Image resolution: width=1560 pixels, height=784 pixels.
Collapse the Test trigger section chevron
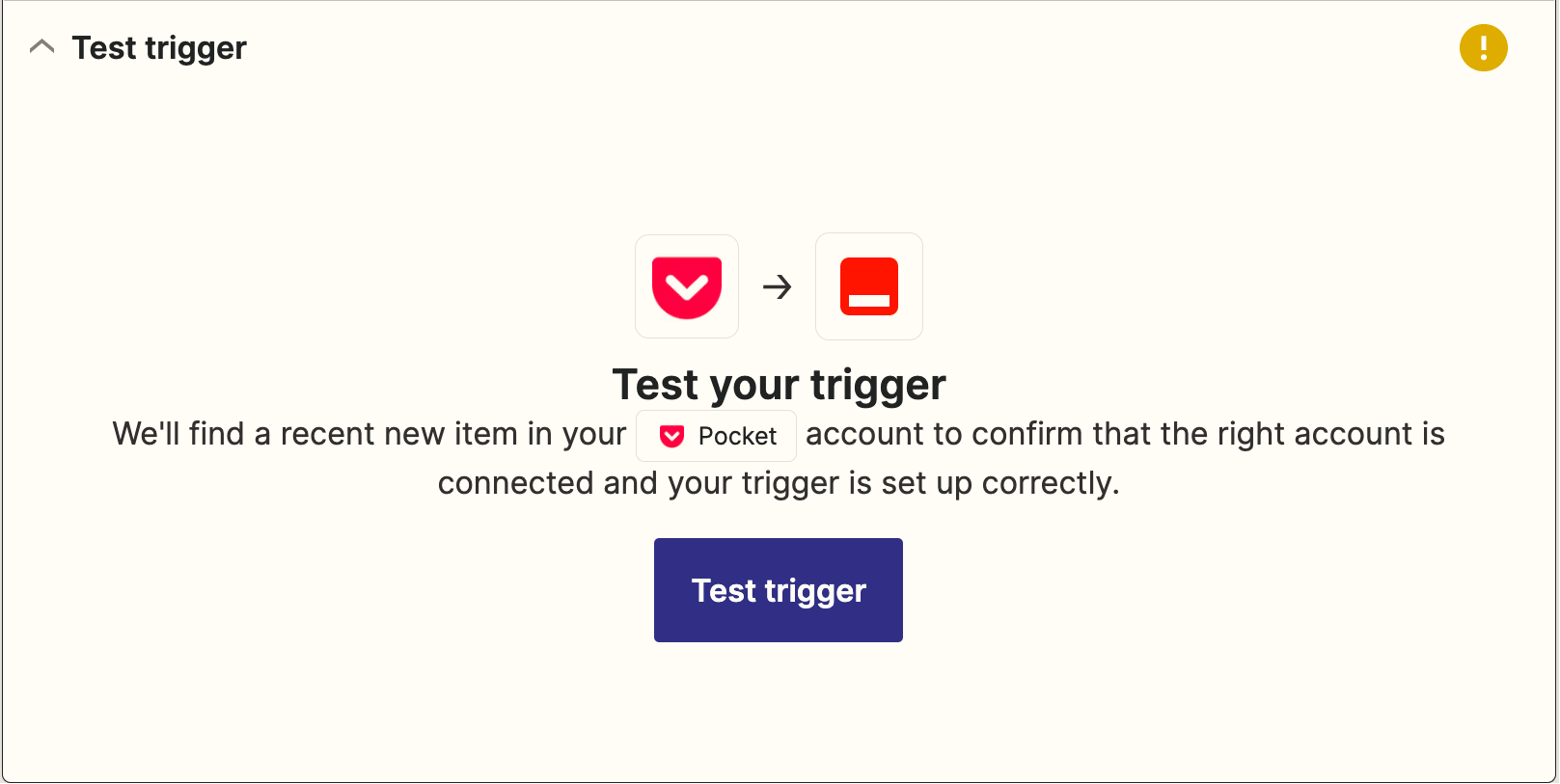(x=42, y=47)
